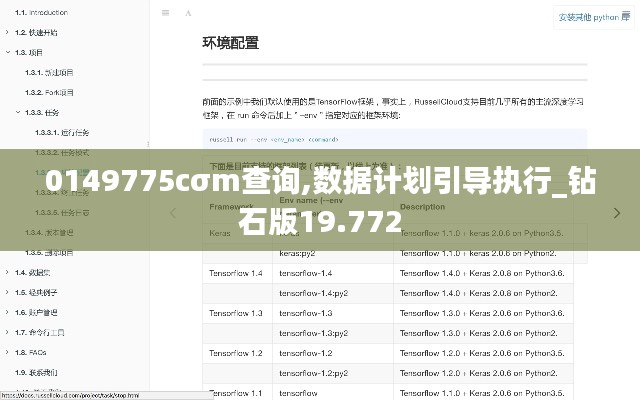Open the 1.2 sidebar entry
Image resolution: width=640 pixels, height=400 pixels.
36,33
